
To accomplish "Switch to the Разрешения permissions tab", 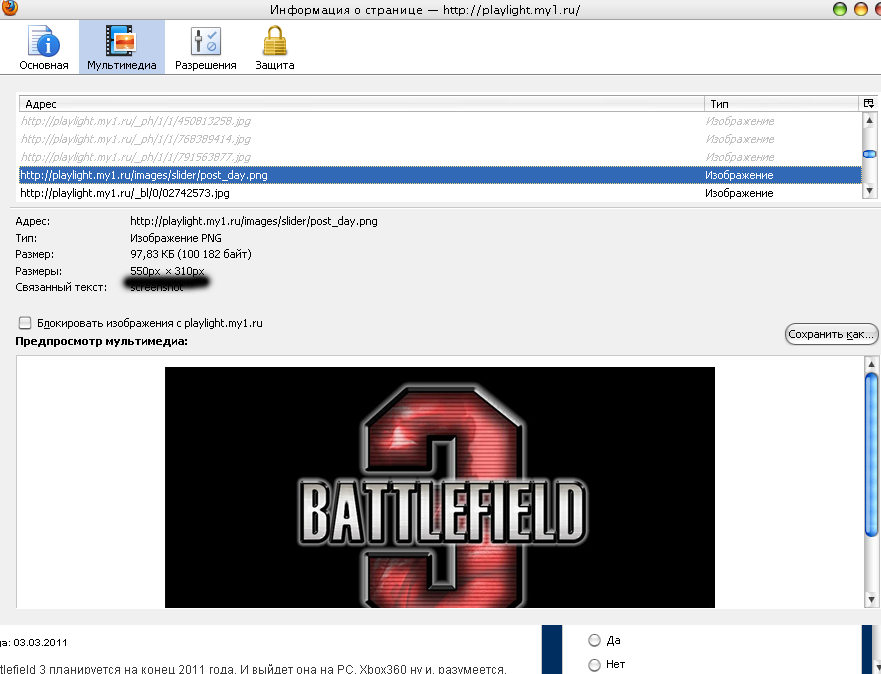I will point(206,48).
